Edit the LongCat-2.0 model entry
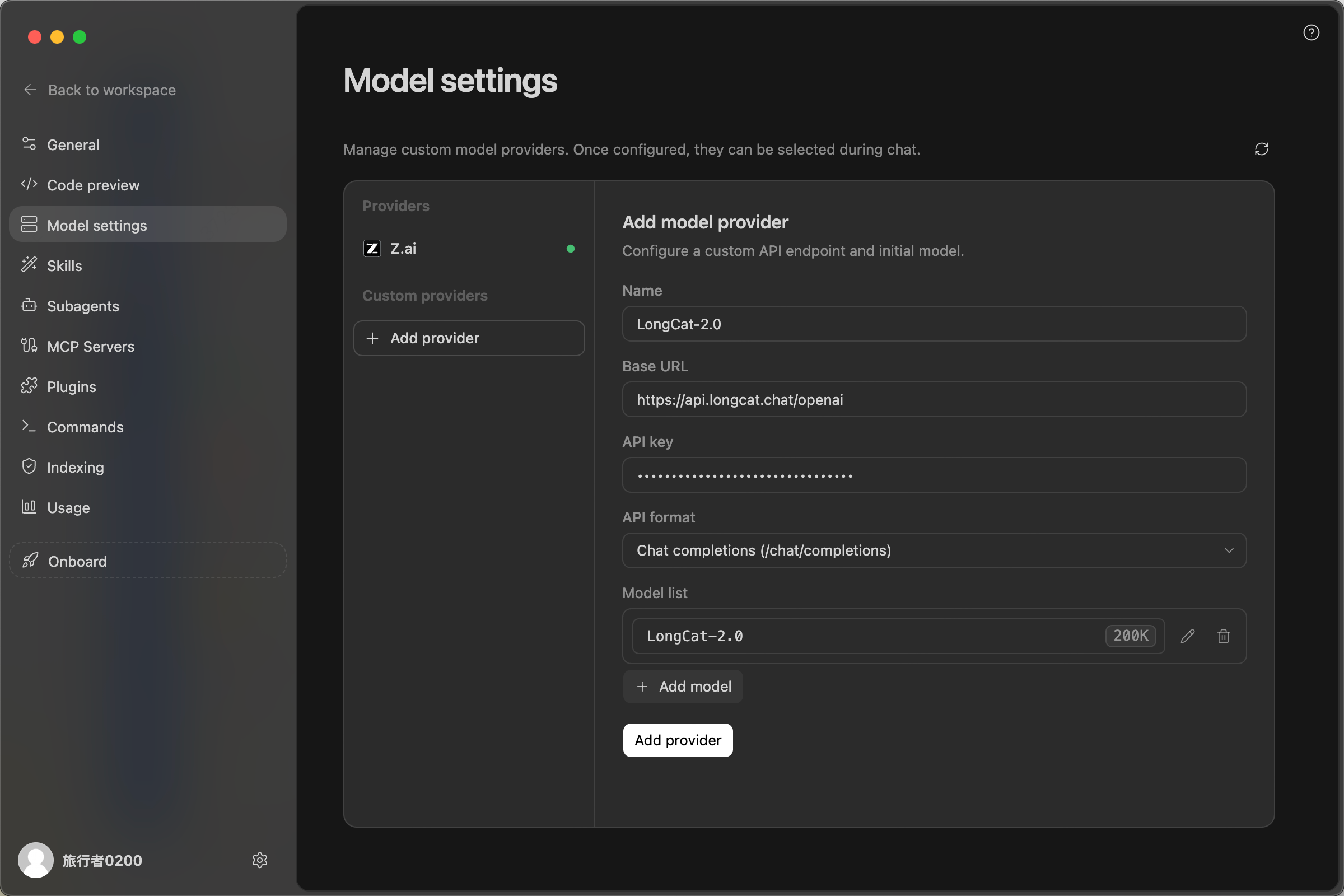 click(1187, 636)
